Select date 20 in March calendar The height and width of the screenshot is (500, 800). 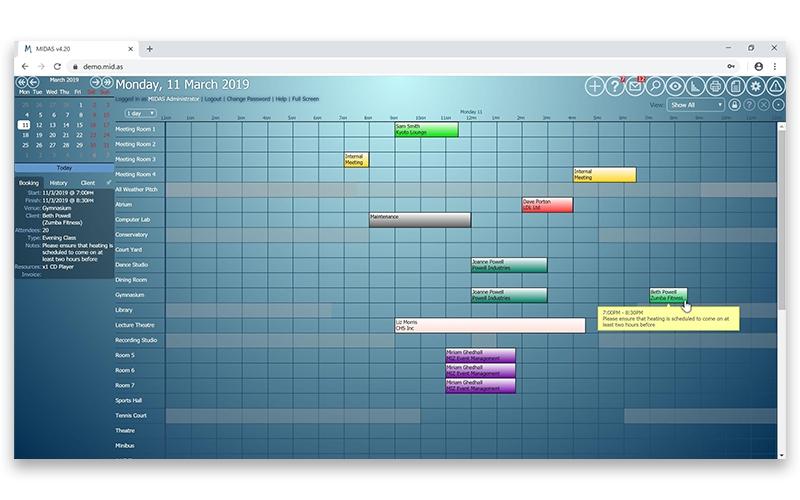click(52, 135)
